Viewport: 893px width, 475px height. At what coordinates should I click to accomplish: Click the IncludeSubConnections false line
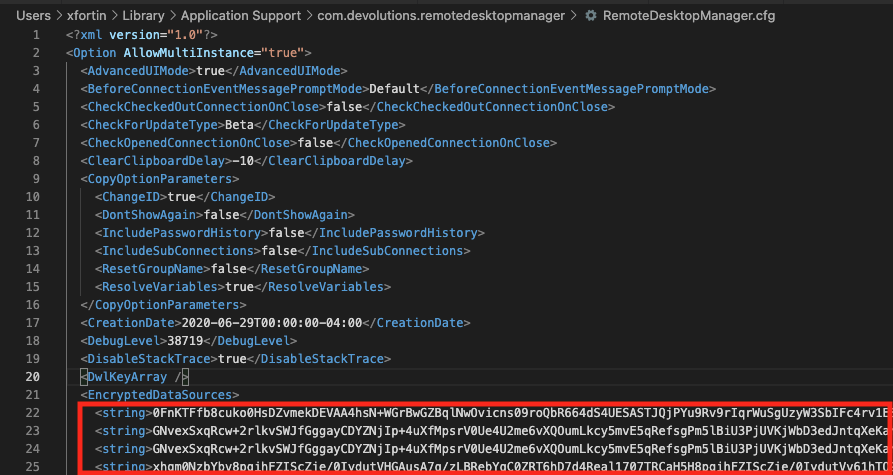point(282,251)
